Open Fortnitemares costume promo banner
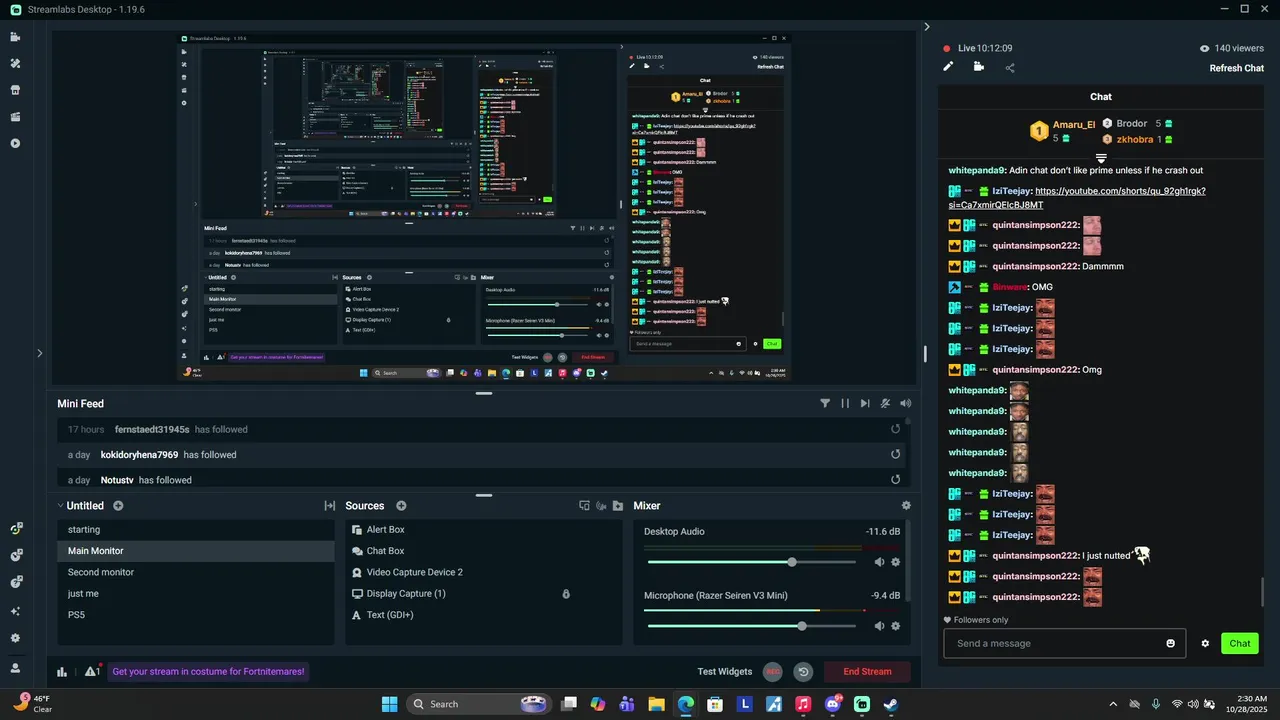 point(208,672)
